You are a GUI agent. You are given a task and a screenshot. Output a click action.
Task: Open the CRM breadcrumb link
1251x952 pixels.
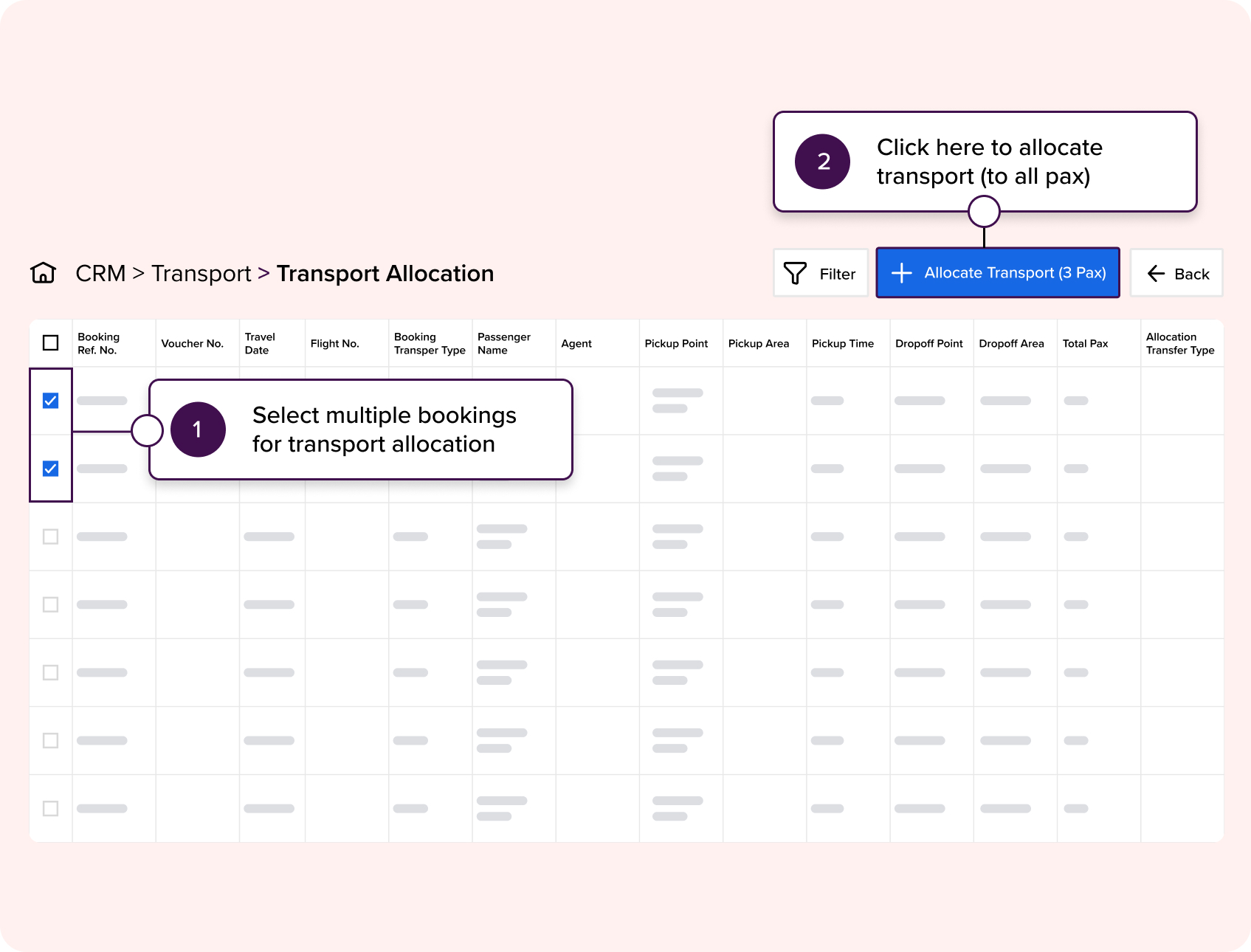(100, 273)
